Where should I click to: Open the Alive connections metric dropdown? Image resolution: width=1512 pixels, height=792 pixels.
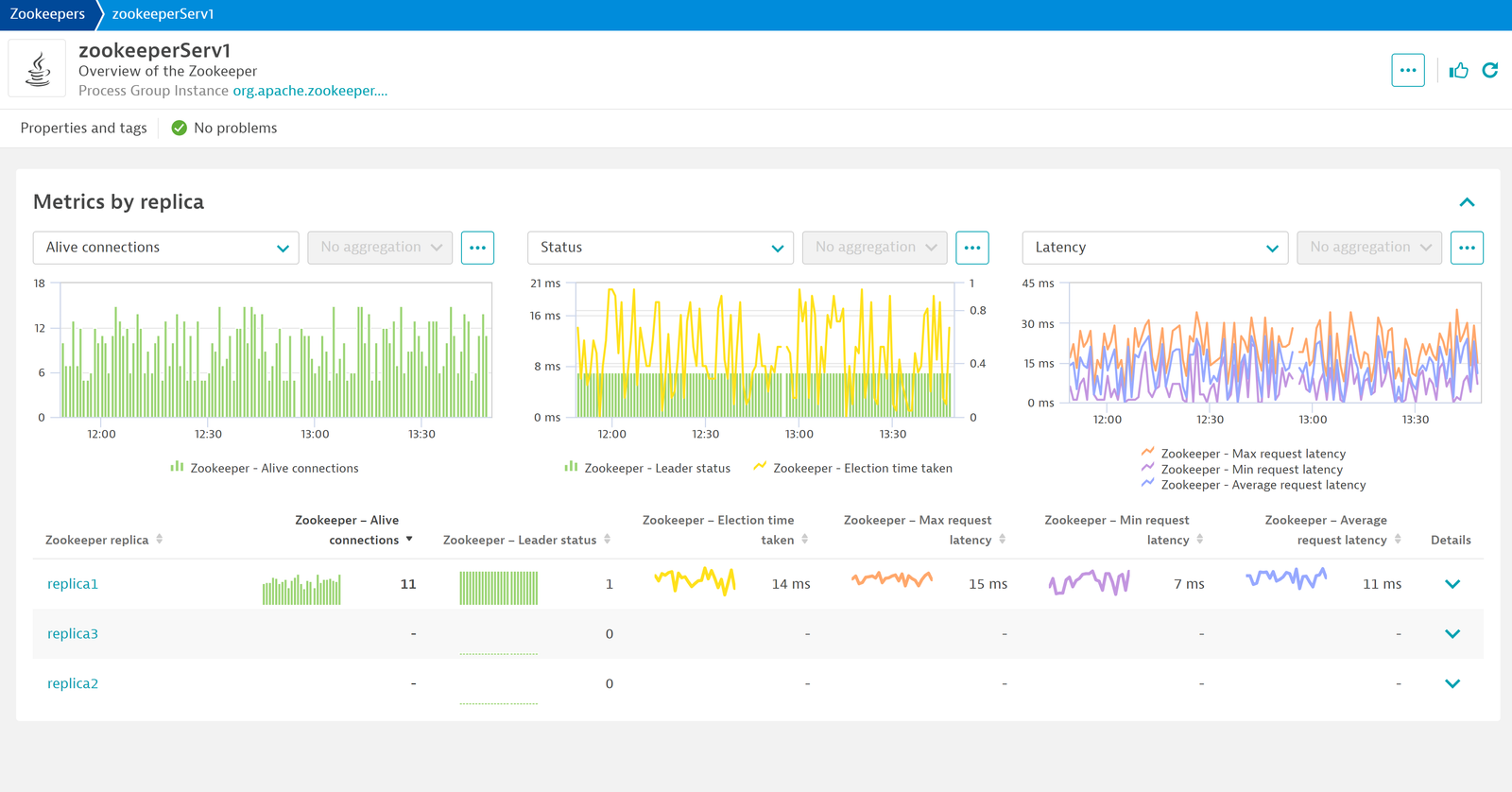(166, 248)
